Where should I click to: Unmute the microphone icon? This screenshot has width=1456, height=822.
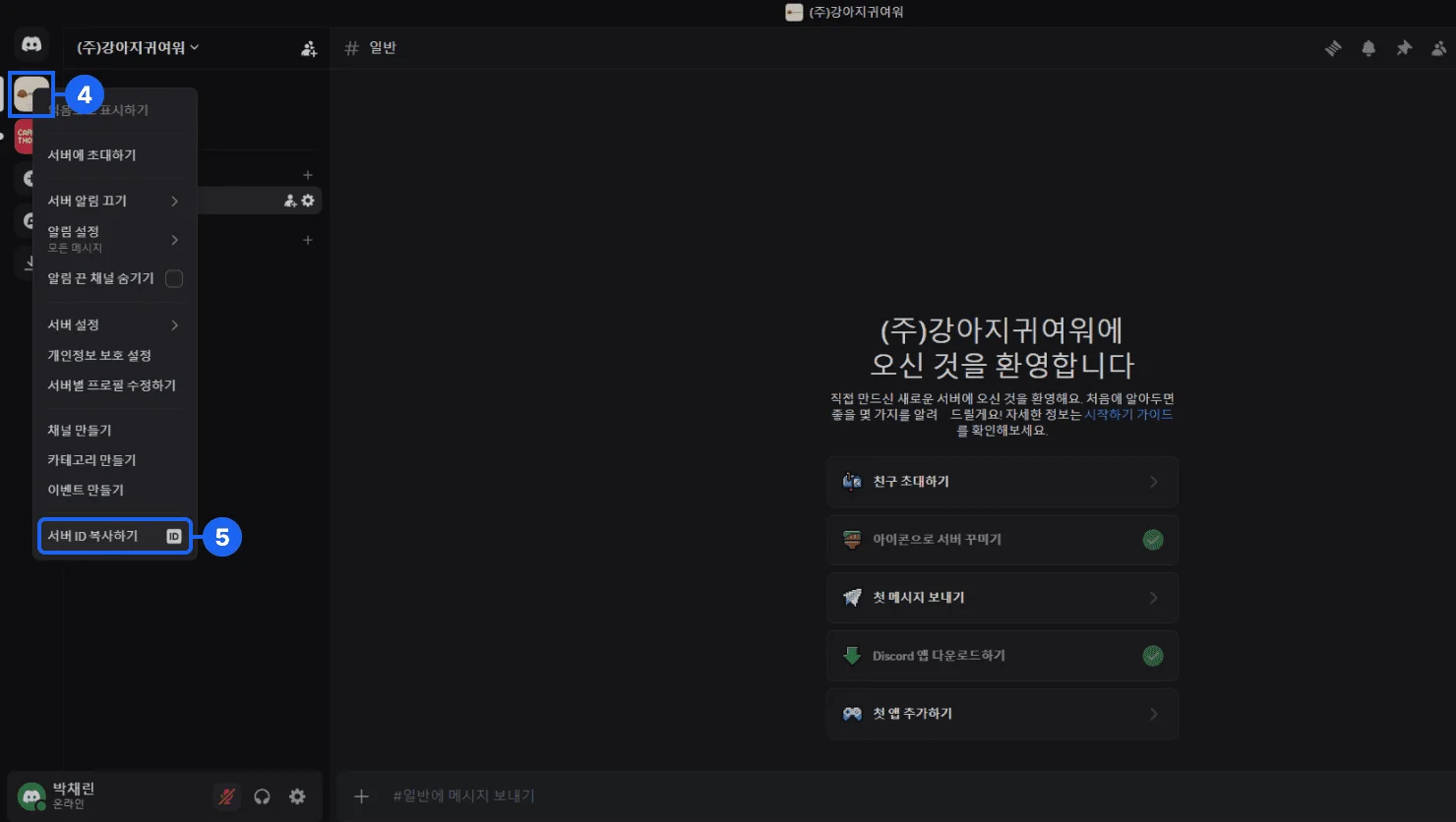point(226,796)
